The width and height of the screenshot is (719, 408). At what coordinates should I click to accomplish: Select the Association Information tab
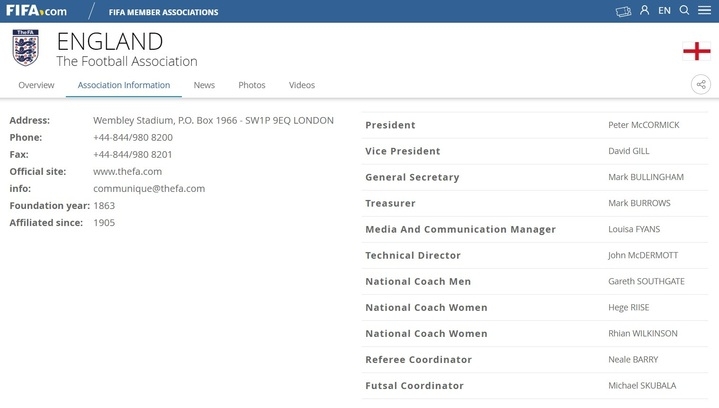coord(124,85)
